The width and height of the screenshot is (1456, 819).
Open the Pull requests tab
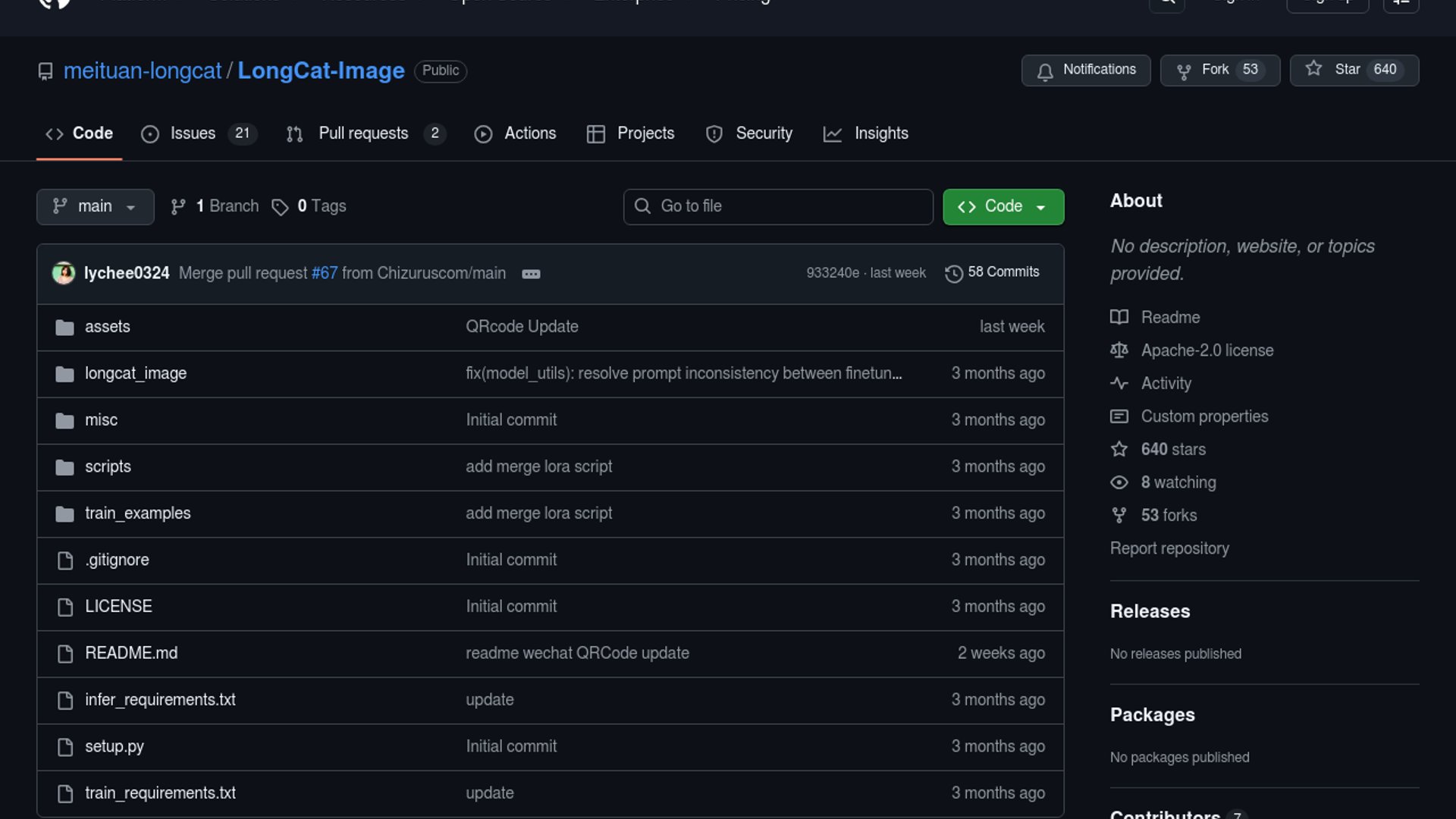pyautogui.click(x=362, y=133)
